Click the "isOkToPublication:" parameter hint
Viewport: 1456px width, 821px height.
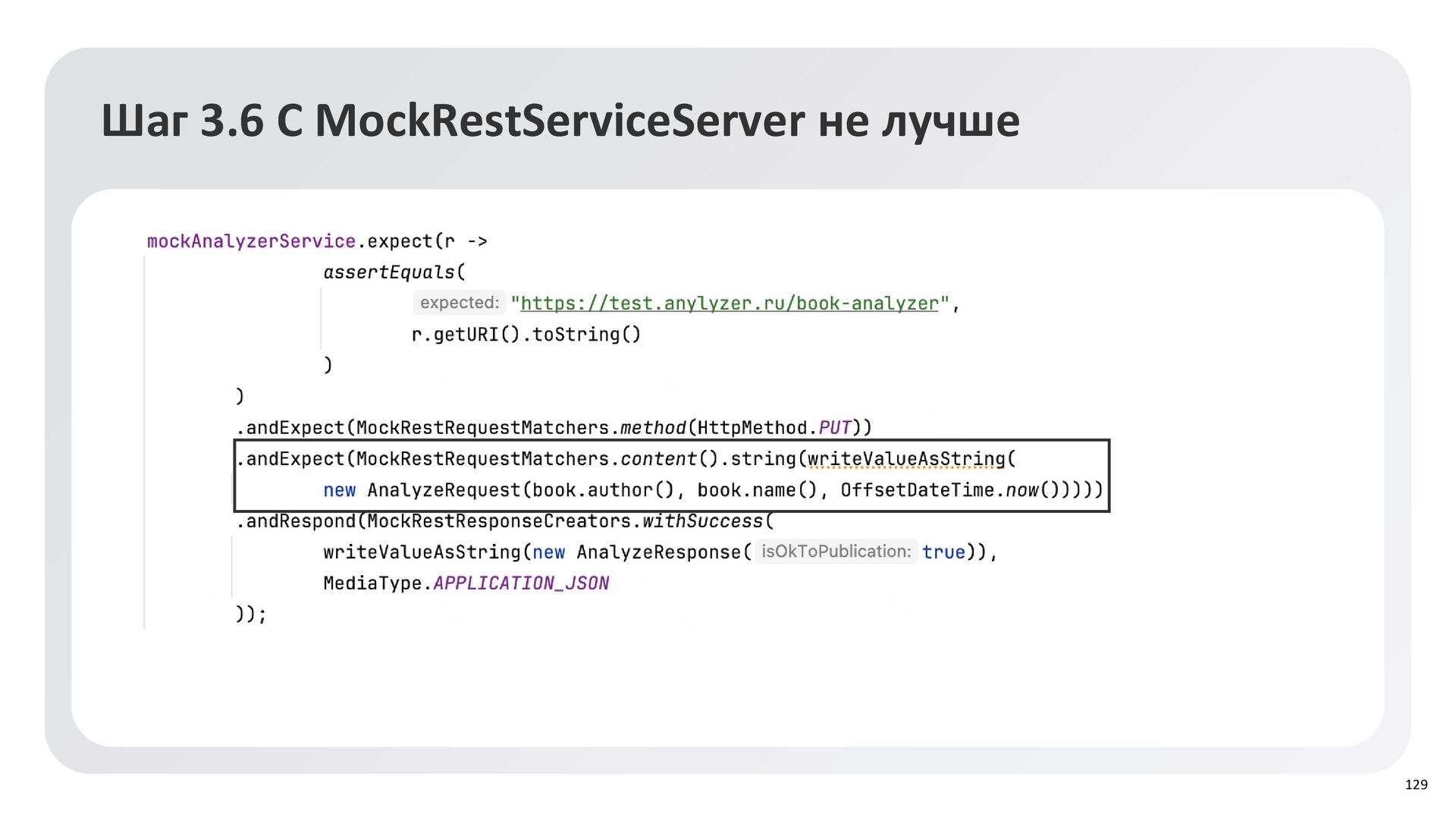836,552
